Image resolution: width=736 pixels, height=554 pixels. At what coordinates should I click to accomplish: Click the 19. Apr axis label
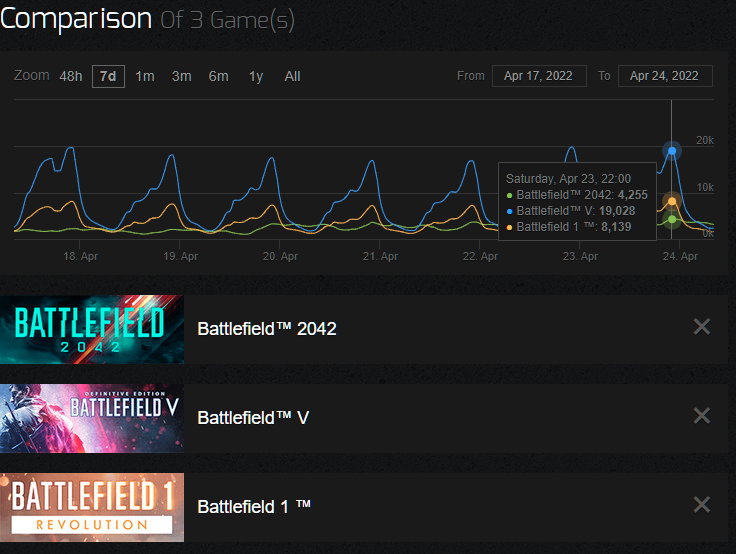pyautogui.click(x=181, y=256)
